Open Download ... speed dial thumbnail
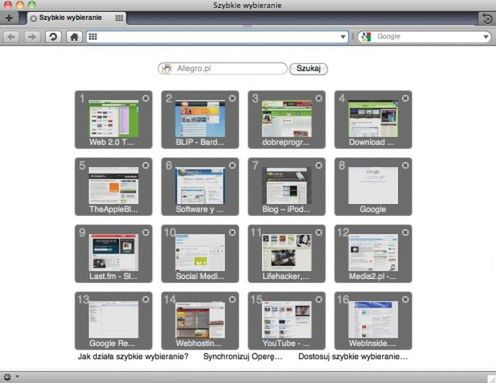 click(x=373, y=119)
